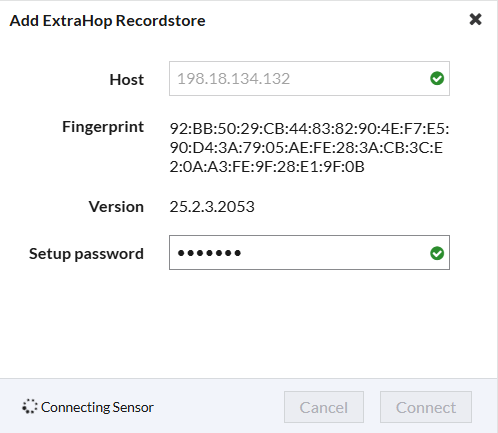Click the loading spinner beside Connecting Sensor
498x433 pixels.
(x=30, y=406)
